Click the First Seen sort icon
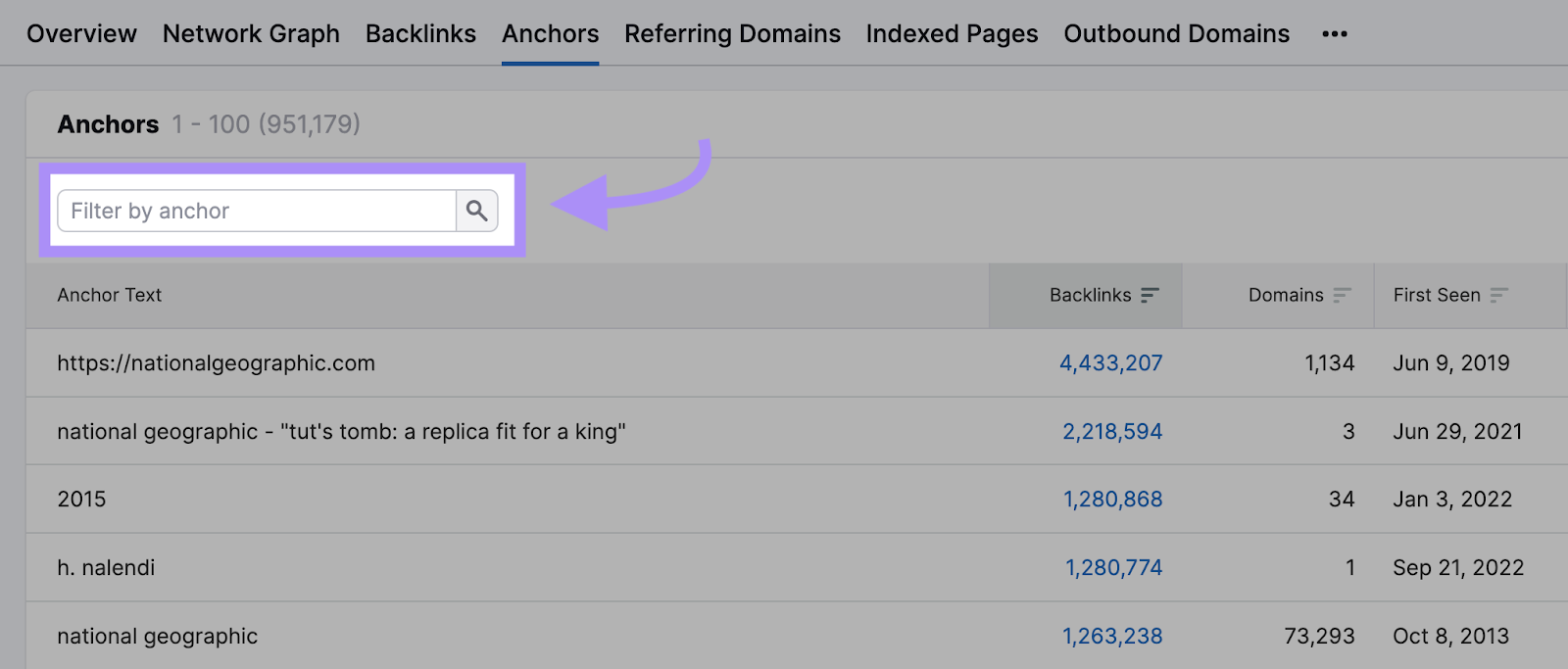Screen dimensions: 1568x669 [1498, 295]
